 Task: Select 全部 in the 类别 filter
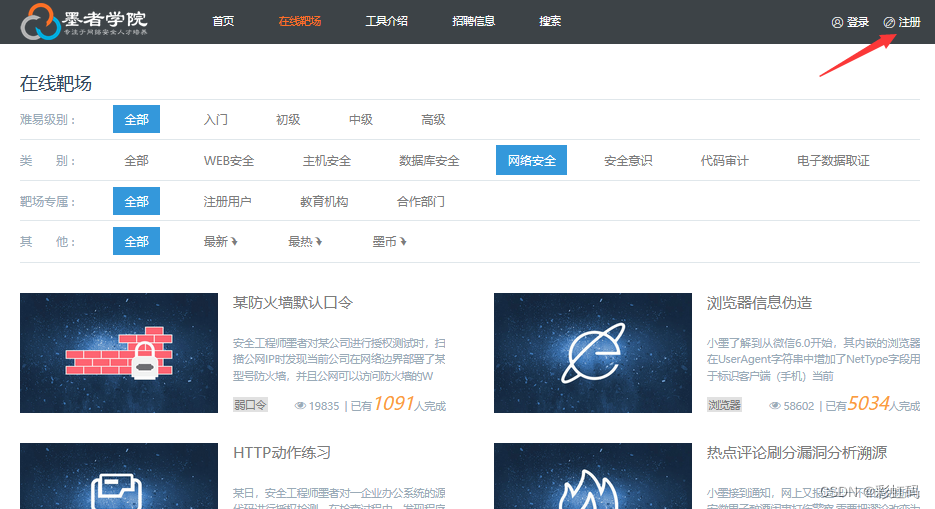137,160
